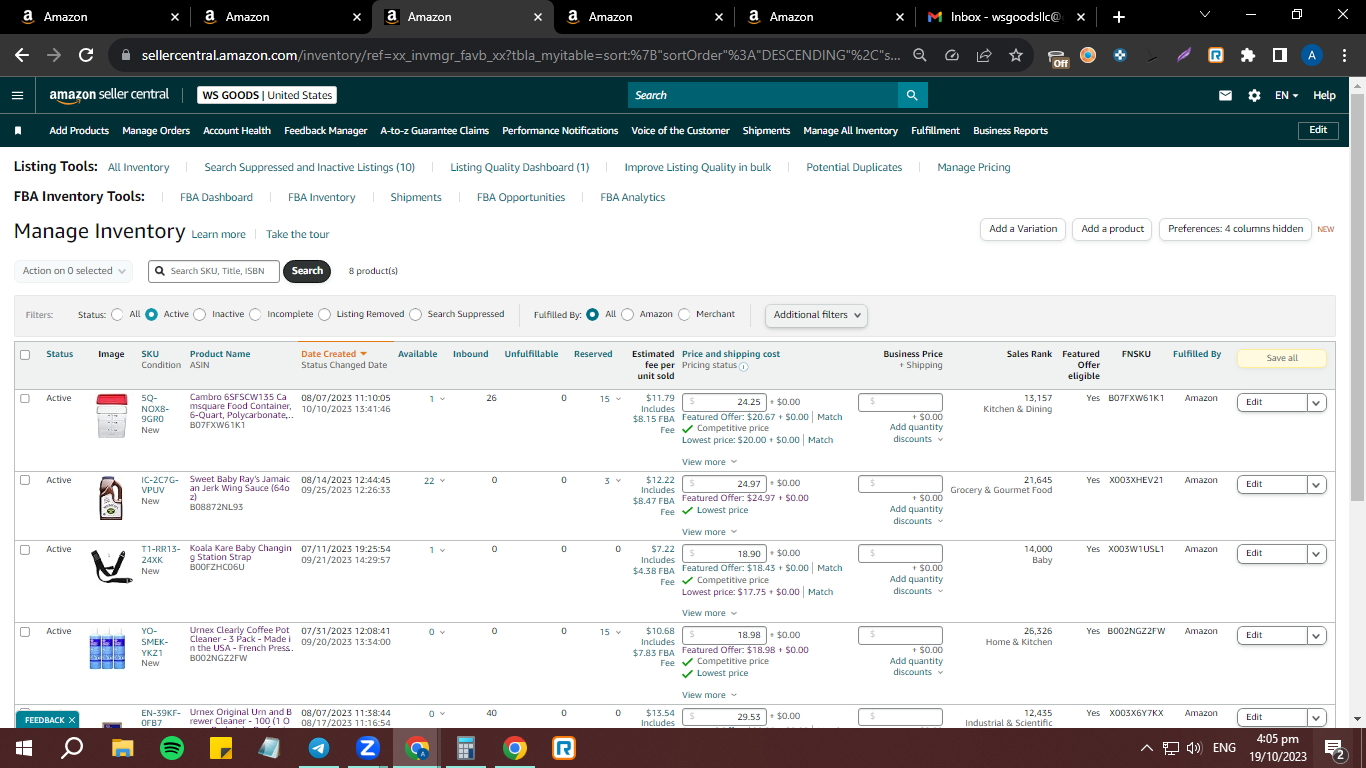The image size is (1366, 768).
Task: Go back using the browser back arrow
Action: click(x=22, y=56)
